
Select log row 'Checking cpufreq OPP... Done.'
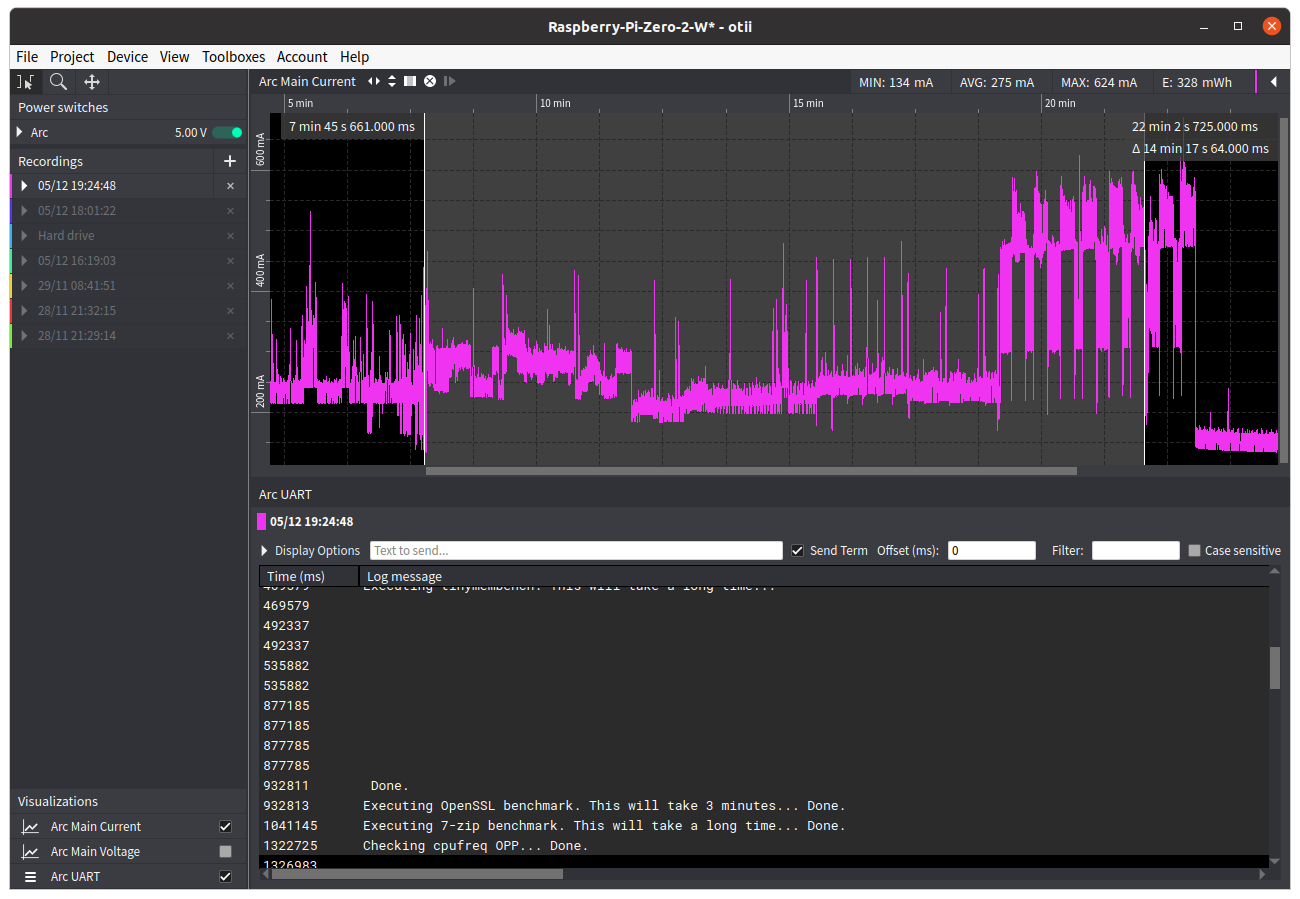(x=764, y=846)
